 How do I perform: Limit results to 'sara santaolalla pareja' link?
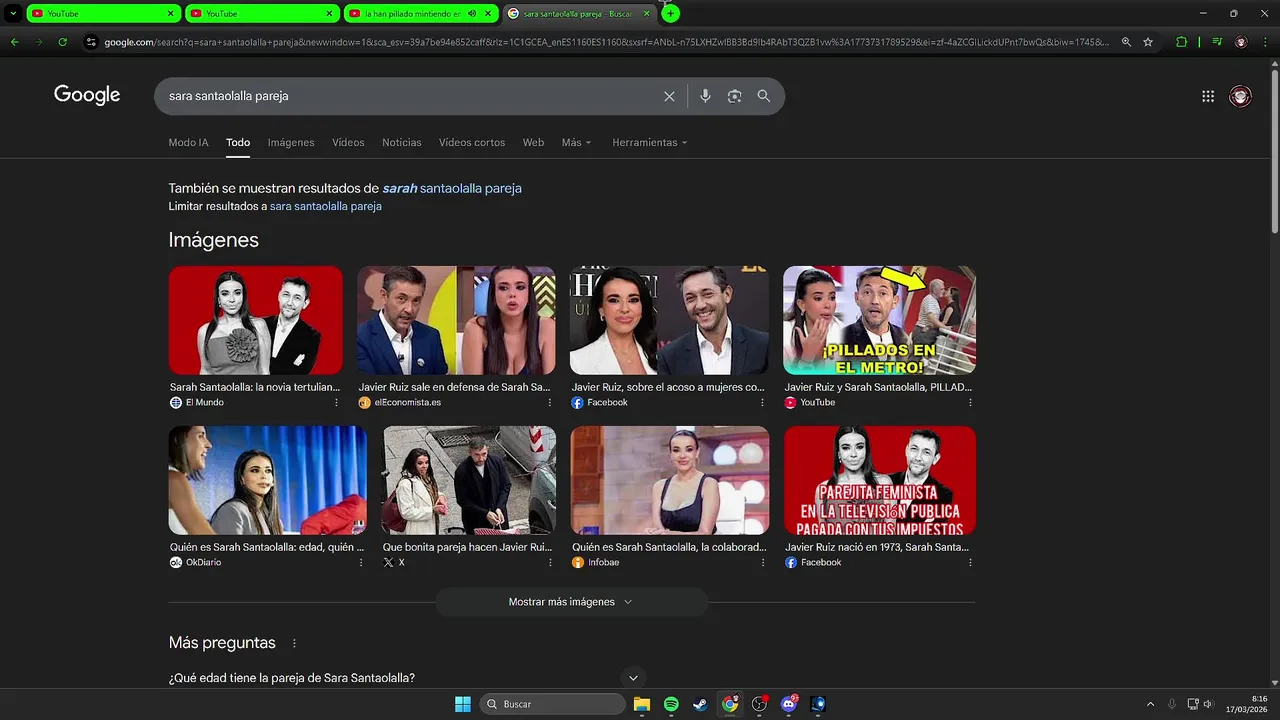326,206
